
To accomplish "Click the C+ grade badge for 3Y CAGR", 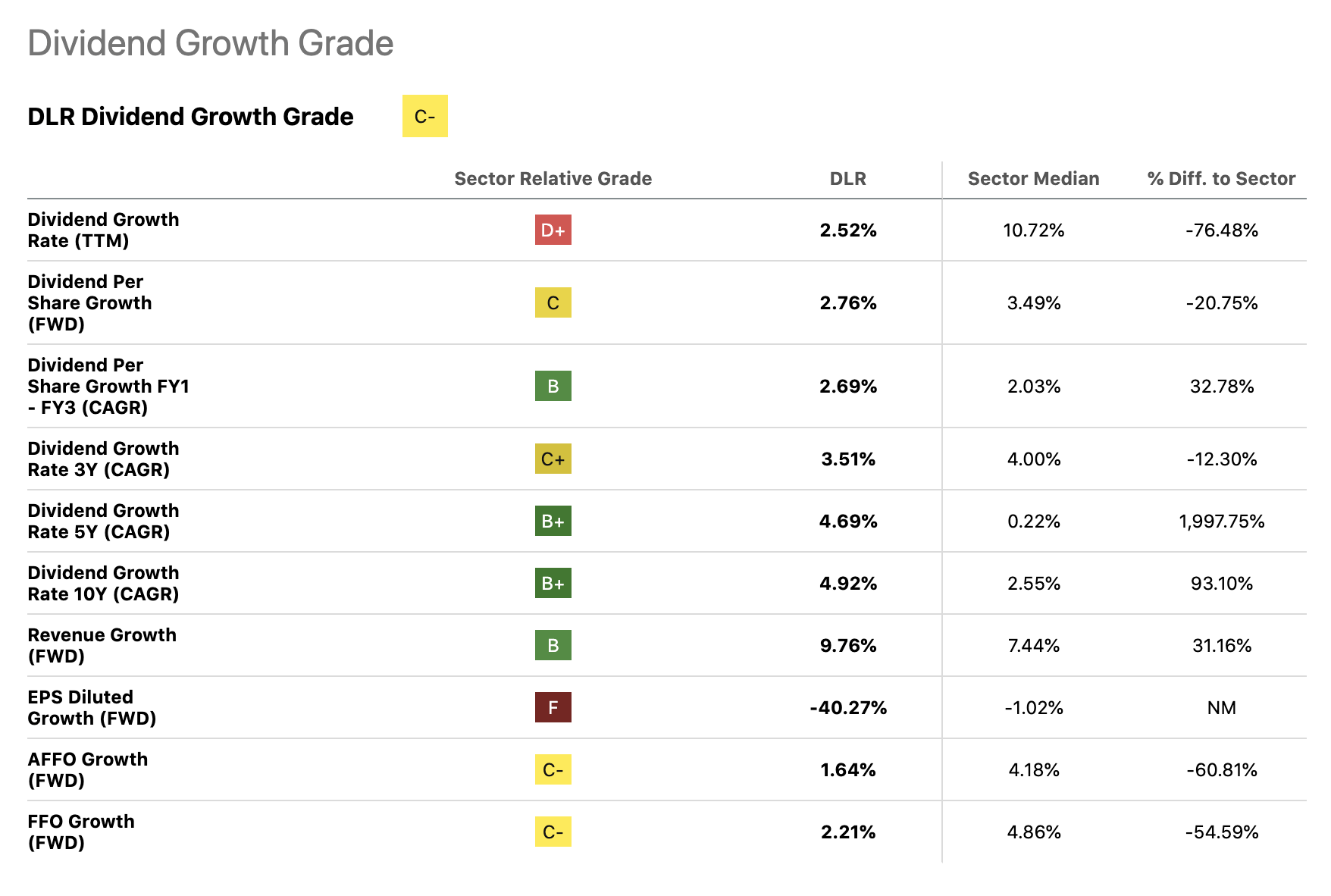I will click(553, 459).
